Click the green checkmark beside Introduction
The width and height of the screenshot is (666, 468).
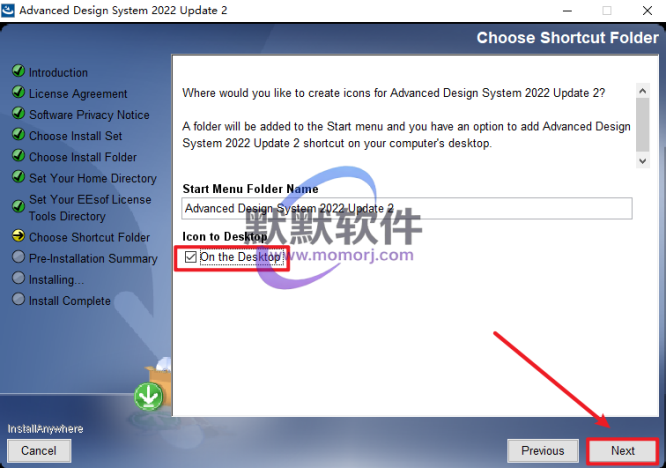18,70
